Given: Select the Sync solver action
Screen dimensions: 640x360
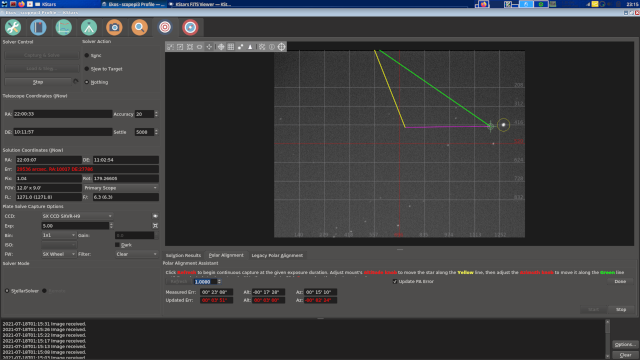Looking at the screenshot, I should pos(87,55).
